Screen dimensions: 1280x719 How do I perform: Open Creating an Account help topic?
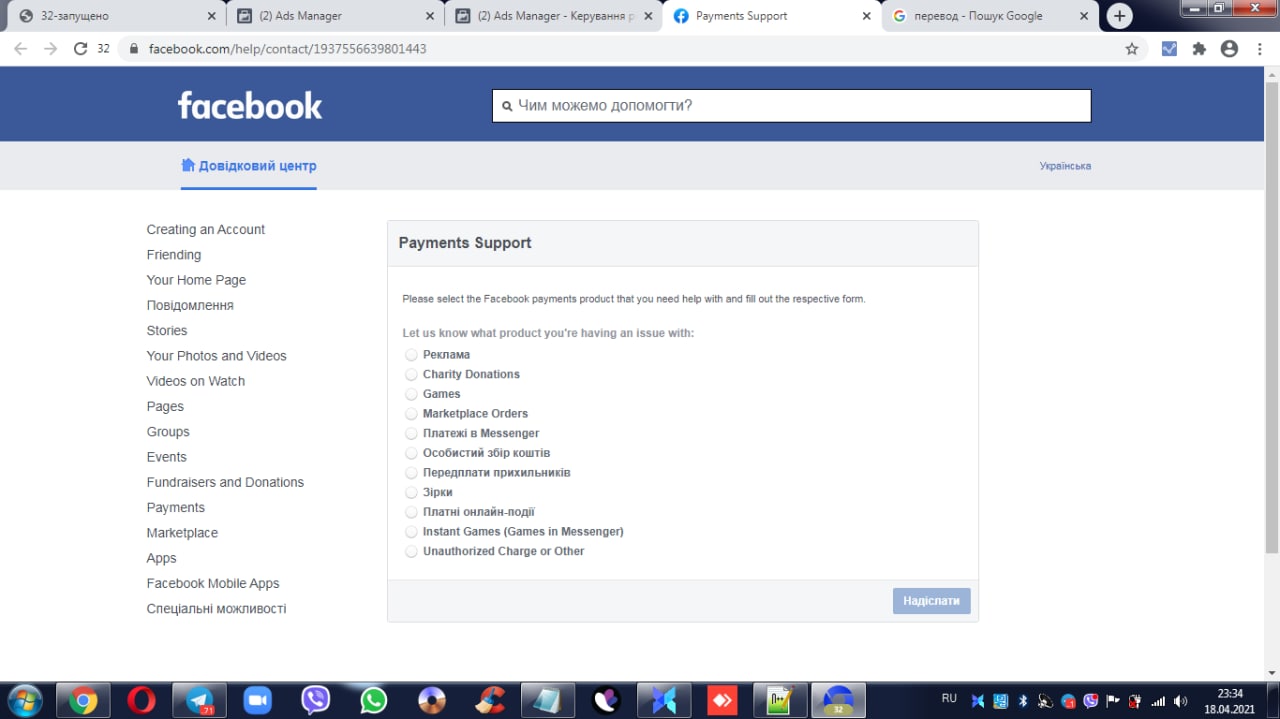tap(206, 229)
